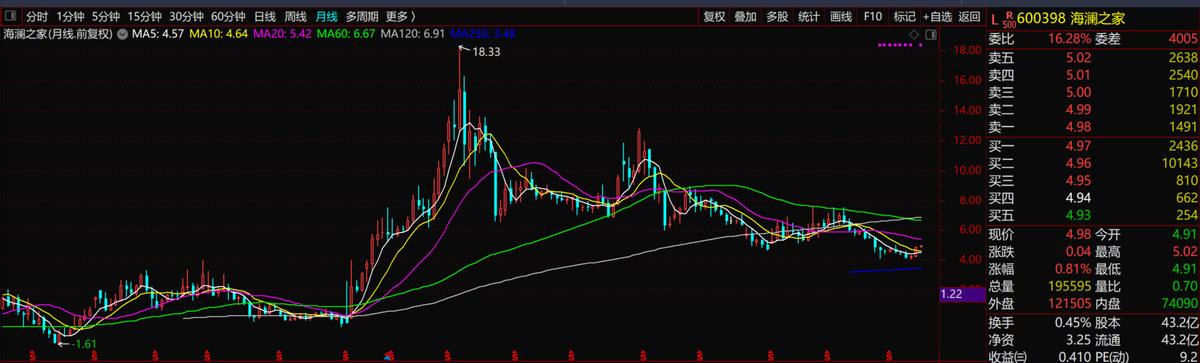Select the 卖一 4.98 order row
Viewport: 1200px width, 363px height.
(1092, 126)
